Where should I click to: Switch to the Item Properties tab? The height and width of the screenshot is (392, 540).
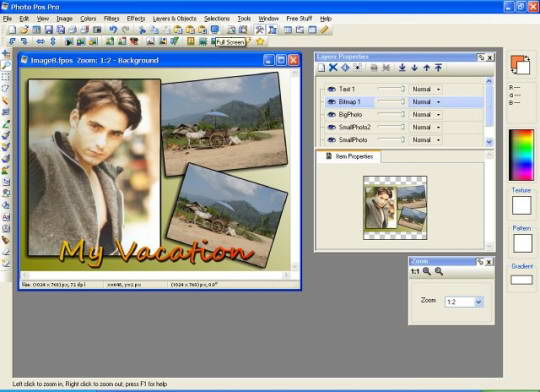tap(349, 156)
